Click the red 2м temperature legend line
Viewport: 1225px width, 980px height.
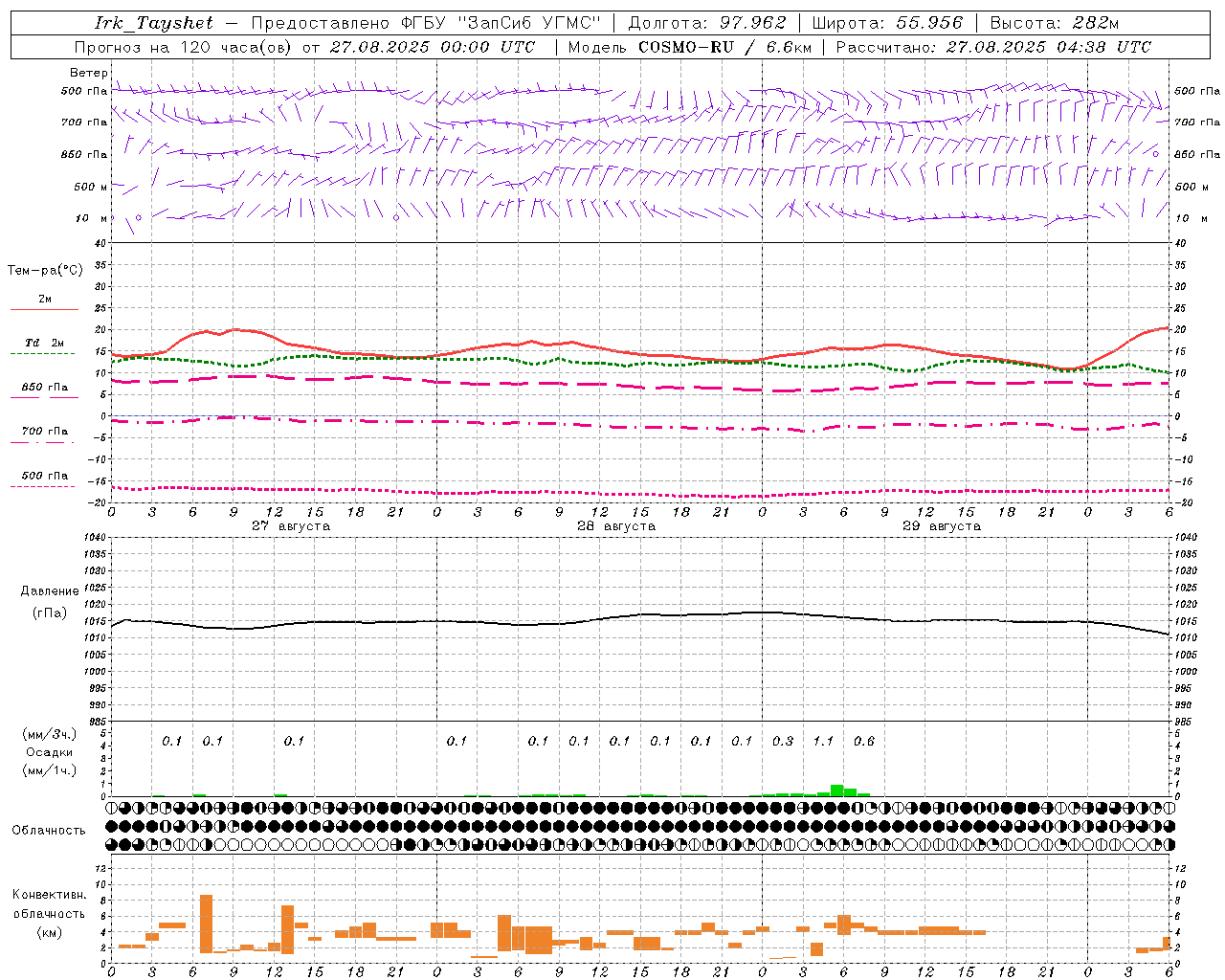pyautogui.click(x=44, y=309)
